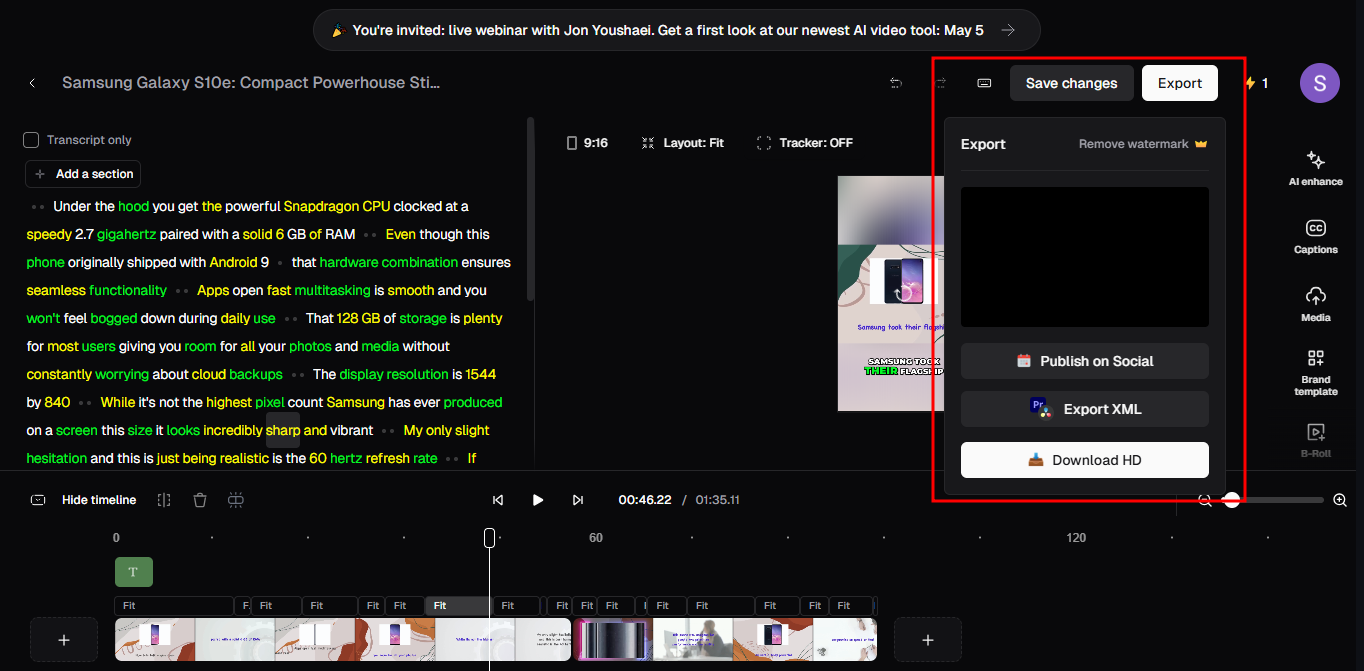Screen dimensions: 1364x671
Task: Tick the Transcript only checkbox
Action: tap(31, 140)
